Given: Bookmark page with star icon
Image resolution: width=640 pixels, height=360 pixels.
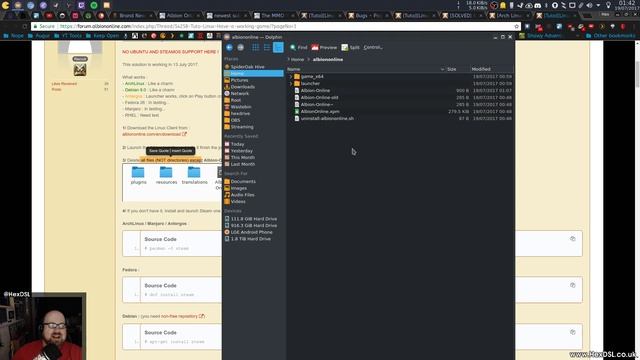Looking at the screenshot, I should 516,26.
